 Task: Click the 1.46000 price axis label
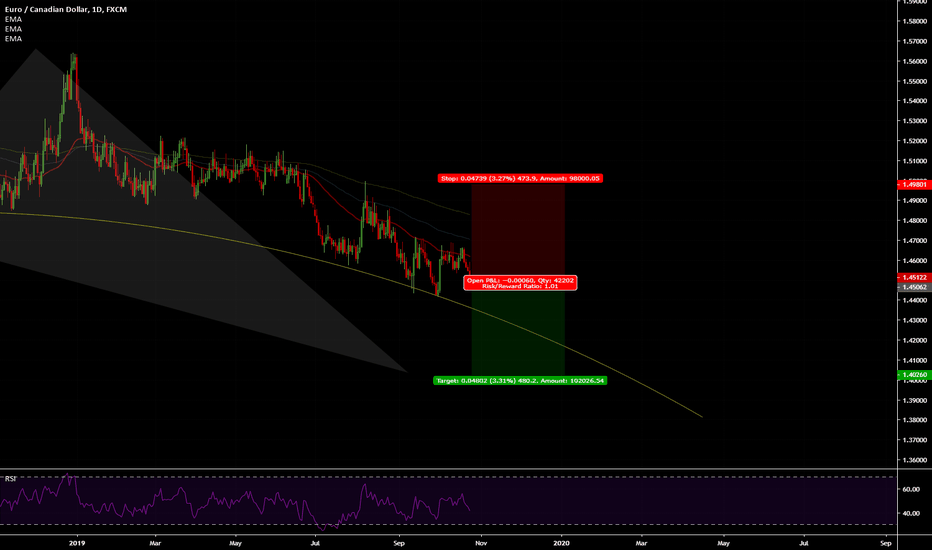coord(915,261)
